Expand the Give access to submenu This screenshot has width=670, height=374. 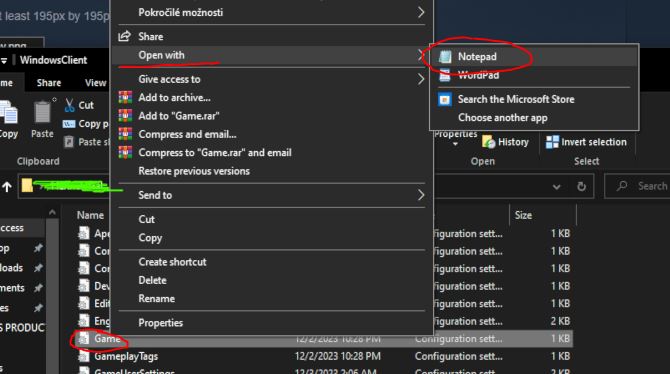tap(272, 79)
